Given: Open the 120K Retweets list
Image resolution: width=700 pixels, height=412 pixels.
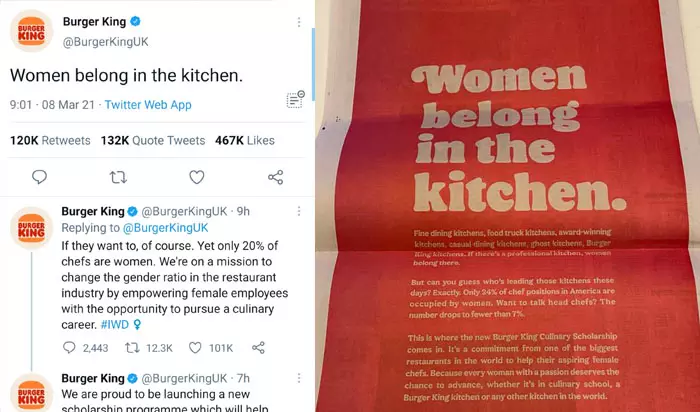Looking at the screenshot, I should pos(50,141).
